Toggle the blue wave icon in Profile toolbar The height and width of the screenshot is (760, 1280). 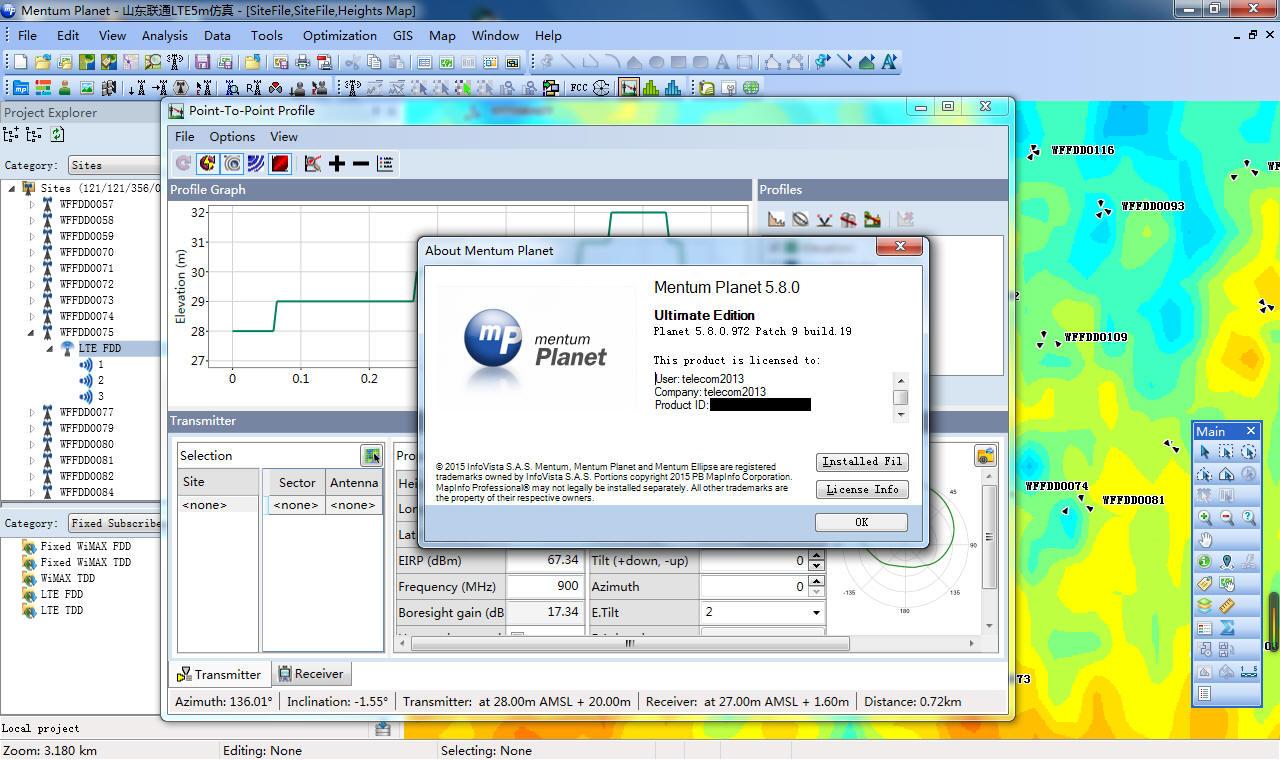256,163
